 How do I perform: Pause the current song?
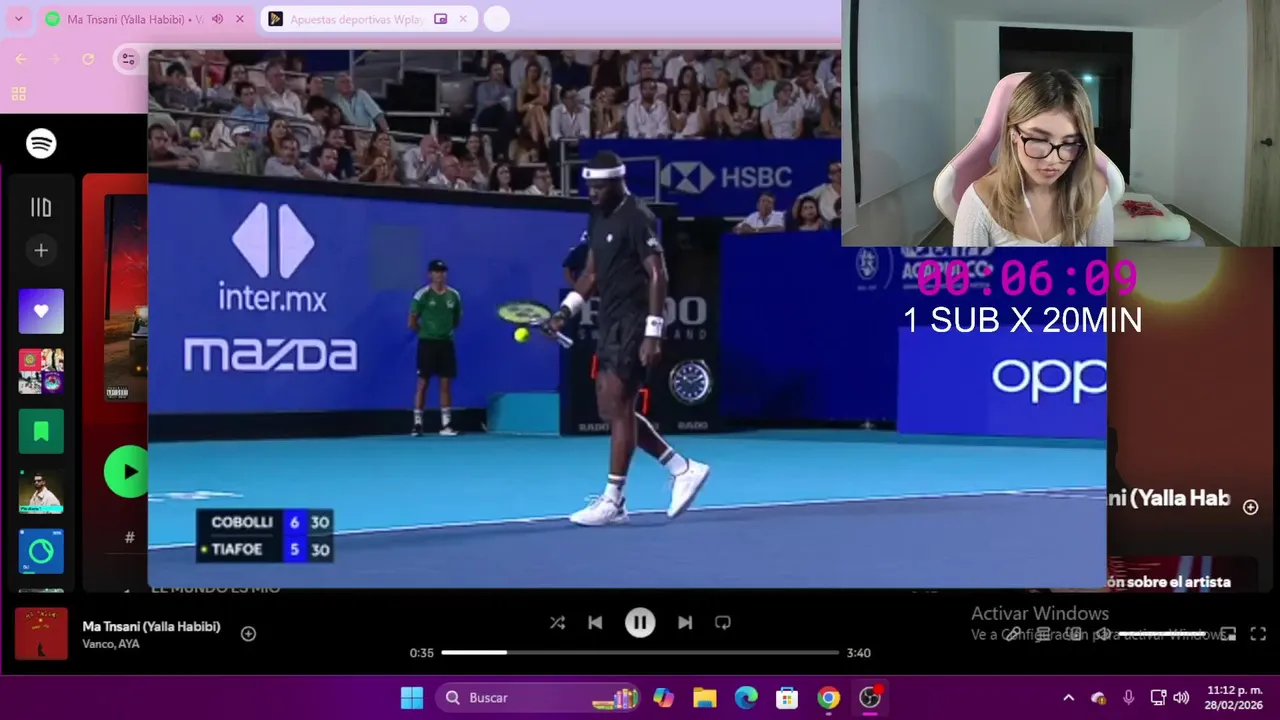(x=640, y=623)
